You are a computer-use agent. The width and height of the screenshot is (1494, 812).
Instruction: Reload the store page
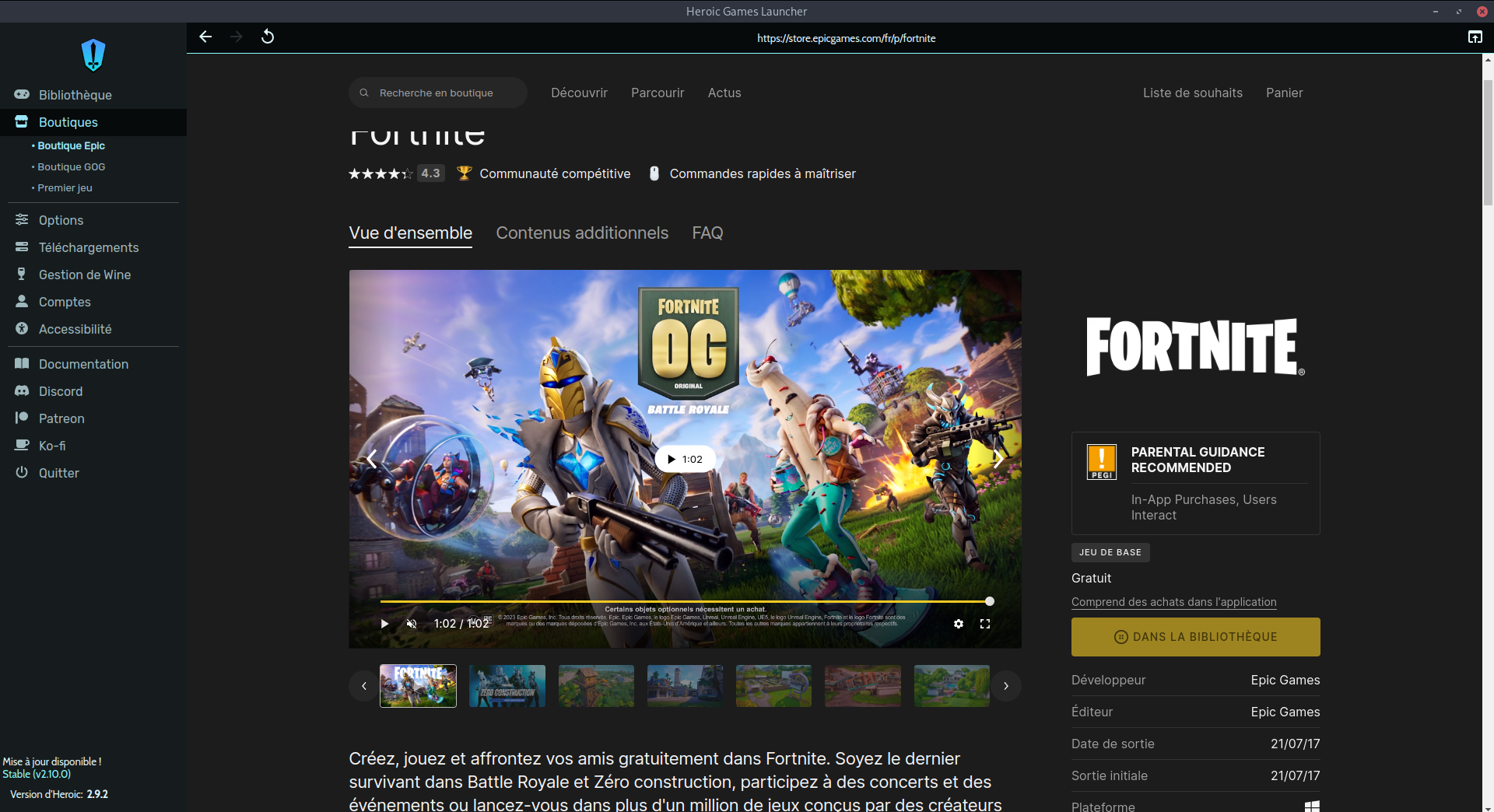click(268, 37)
